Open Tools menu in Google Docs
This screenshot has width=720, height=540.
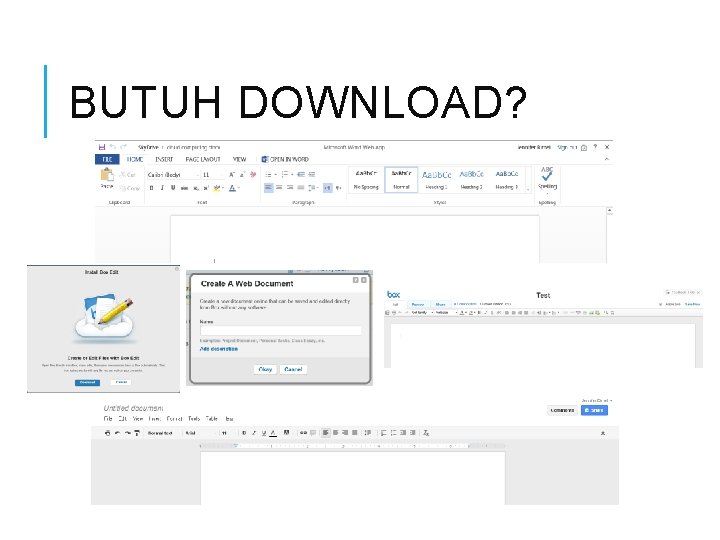tap(194, 418)
